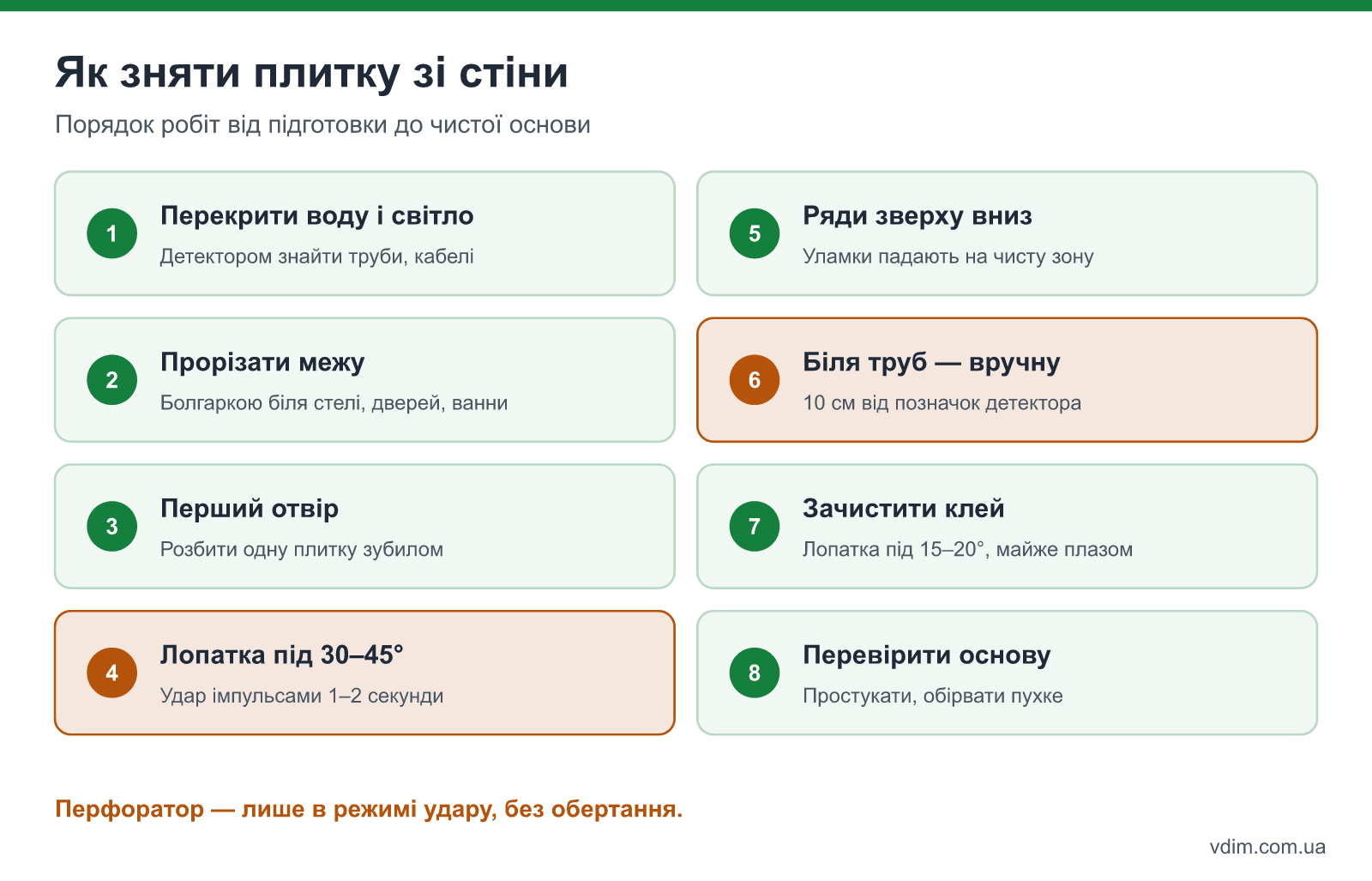The height and width of the screenshot is (881, 1372).
Task: Click the heading 'Лопатка під 30–45°'
Action: [281, 655]
